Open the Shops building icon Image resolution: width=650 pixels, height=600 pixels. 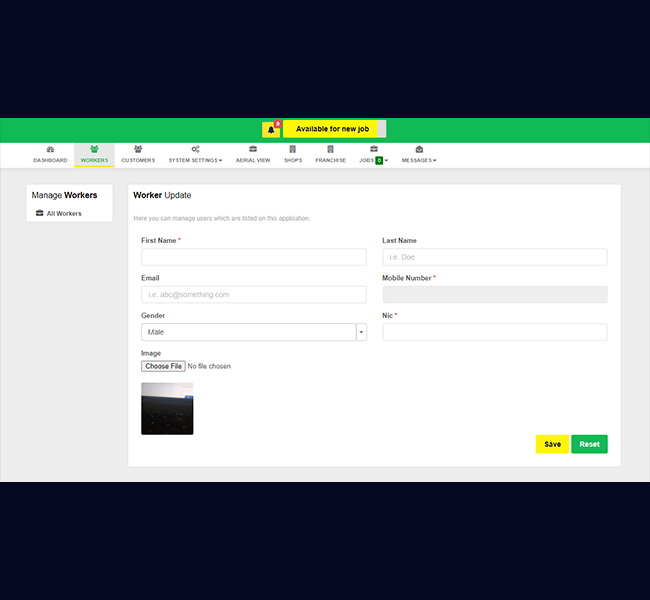[x=293, y=149]
